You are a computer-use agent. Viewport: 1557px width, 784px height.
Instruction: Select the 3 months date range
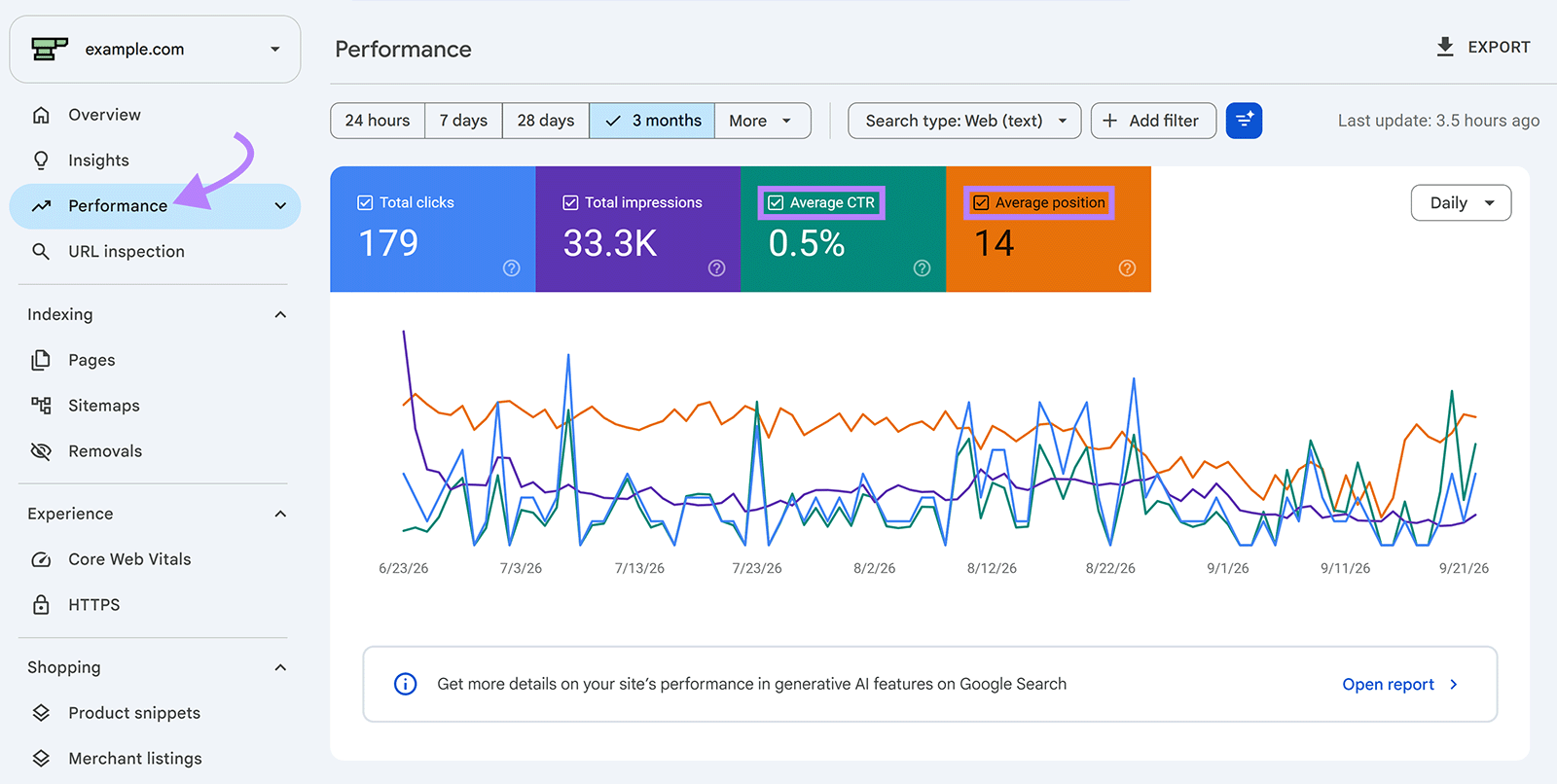coord(652,121)
